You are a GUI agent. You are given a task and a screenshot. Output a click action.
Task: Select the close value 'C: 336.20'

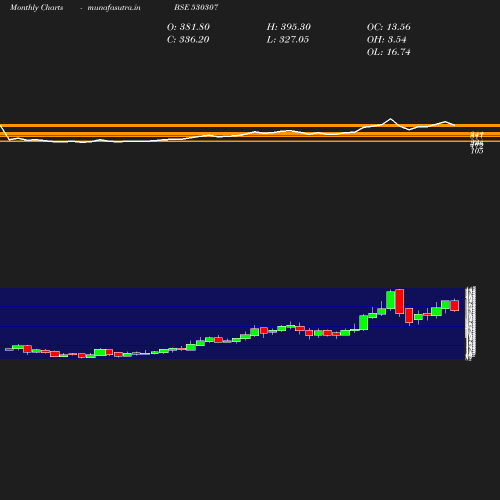pyautogui.click(x=188, y=40)
